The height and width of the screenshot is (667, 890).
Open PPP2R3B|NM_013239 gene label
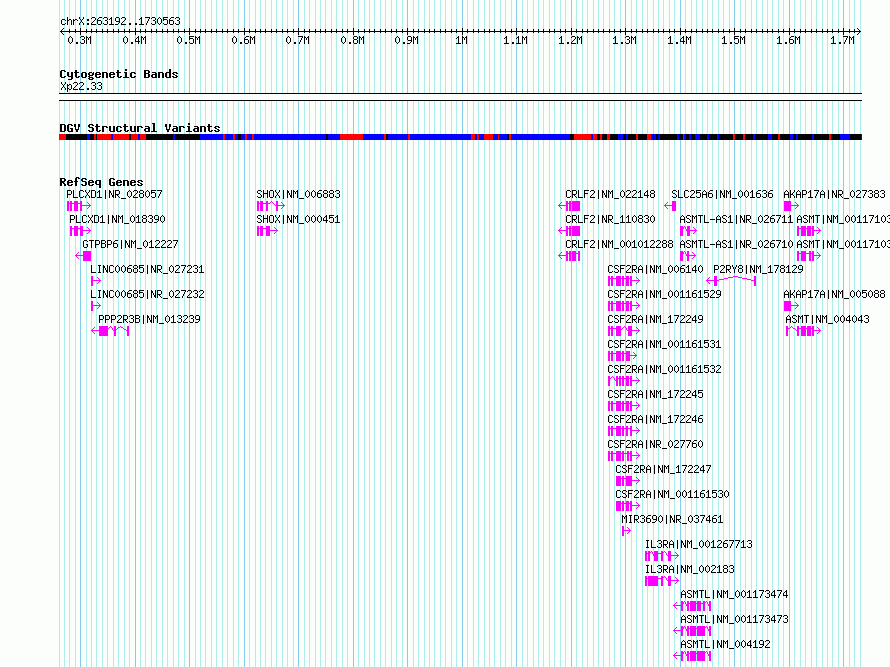click(149, 319)
